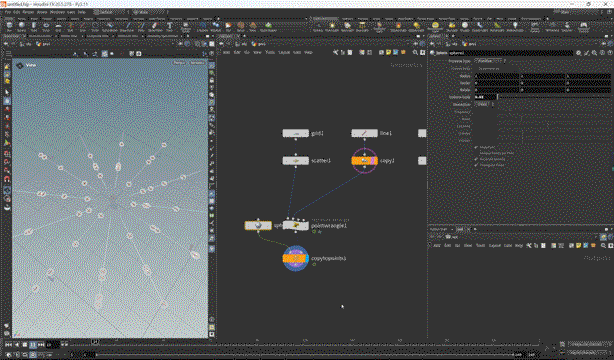Open the No cam dropdown in viewport
This screenshot has height=360, width=614.
pyautogui.click(x=197, y=63)
